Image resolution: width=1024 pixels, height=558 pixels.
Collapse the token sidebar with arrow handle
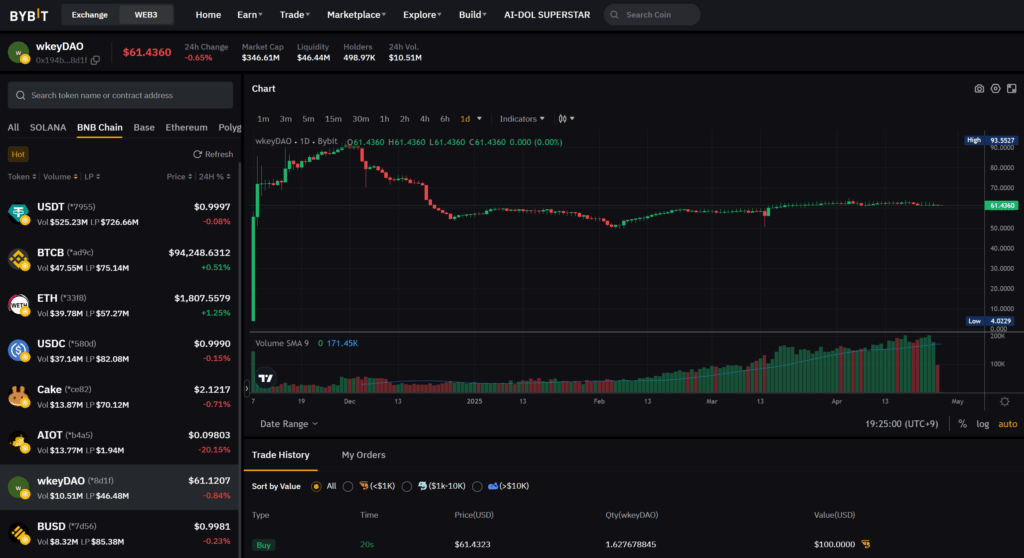point(246,389)
